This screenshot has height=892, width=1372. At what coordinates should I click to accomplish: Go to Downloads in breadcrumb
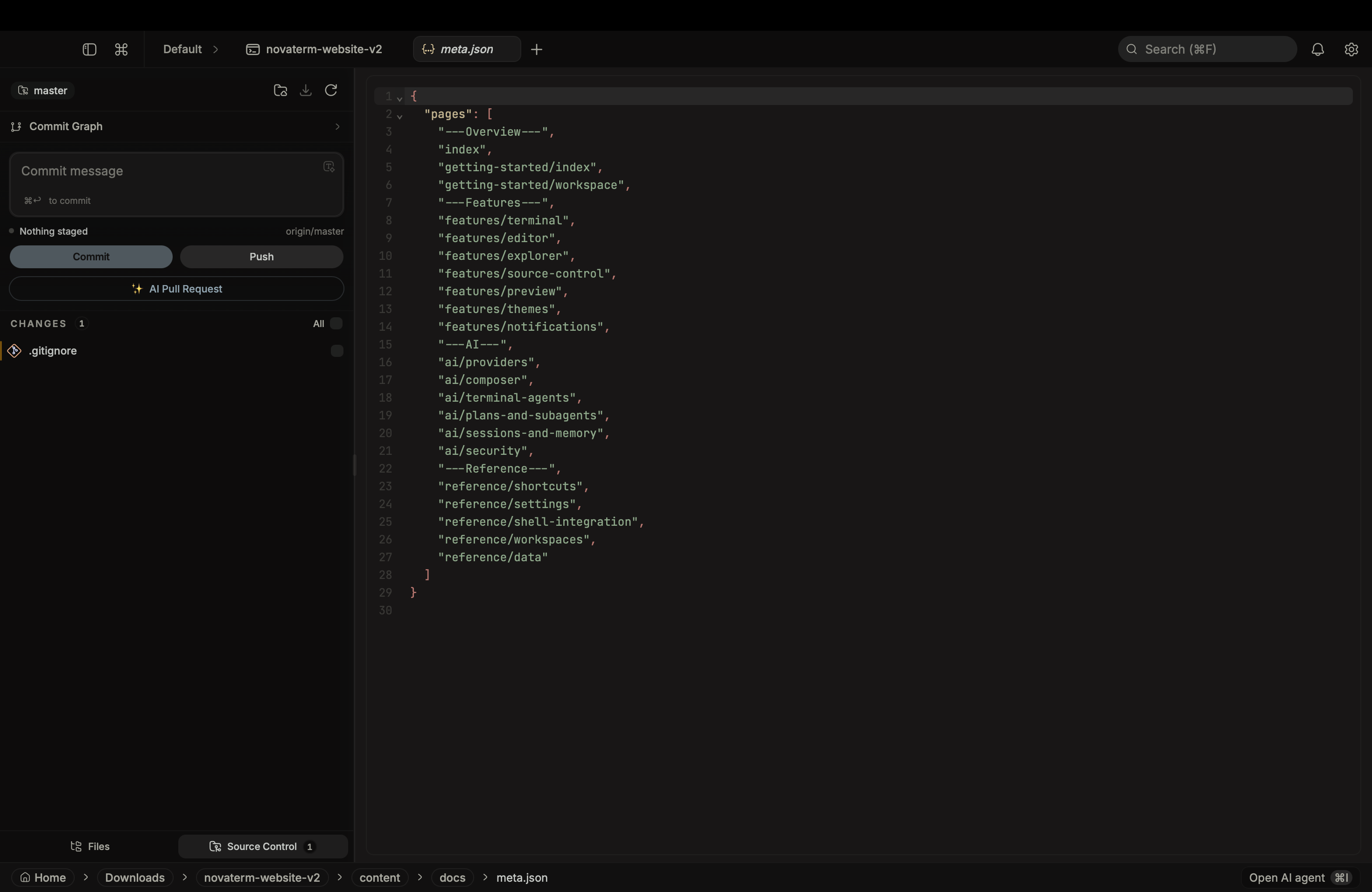point(135,878)
